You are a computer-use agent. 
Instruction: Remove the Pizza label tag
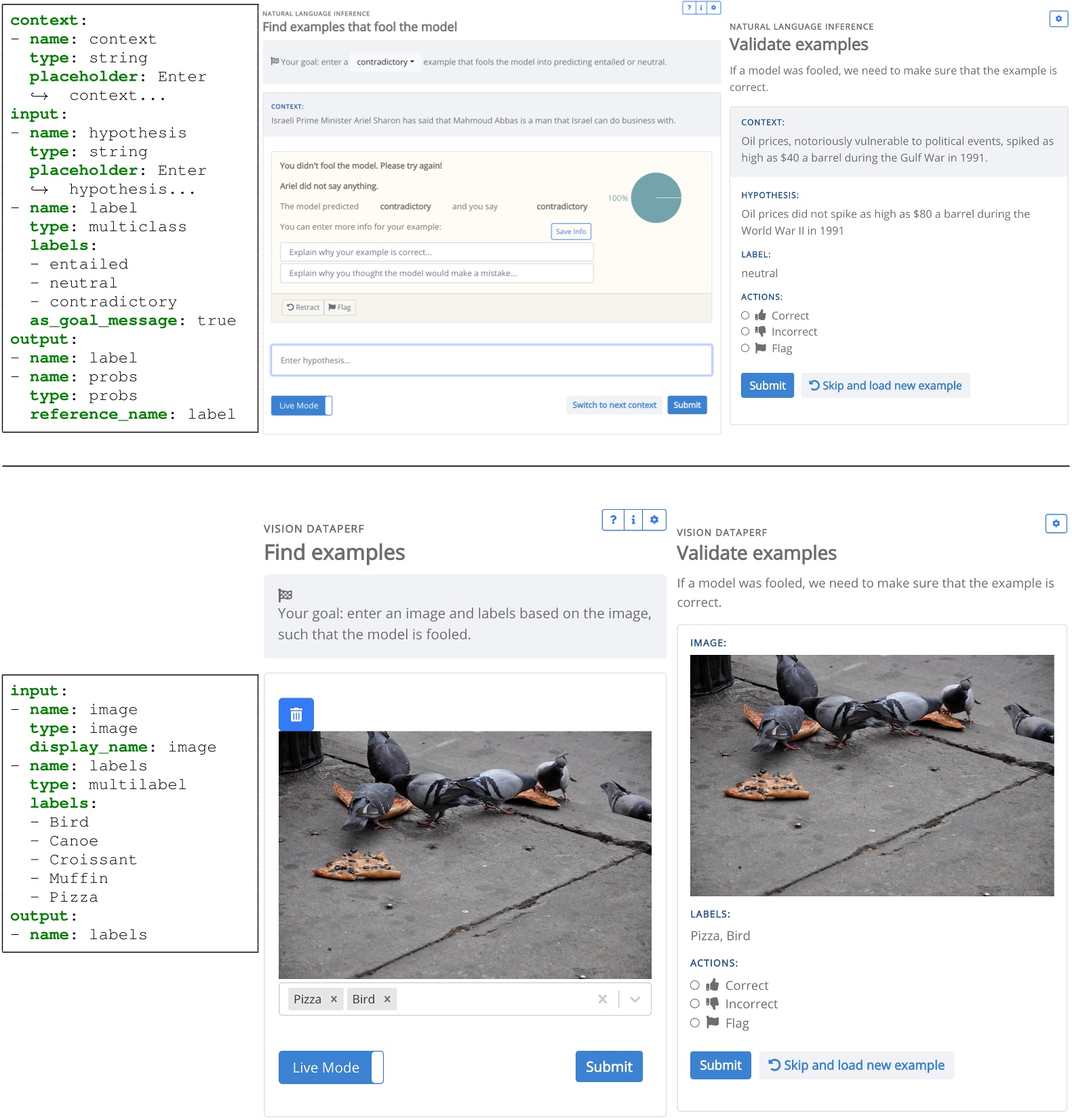(x=334, y=999)
